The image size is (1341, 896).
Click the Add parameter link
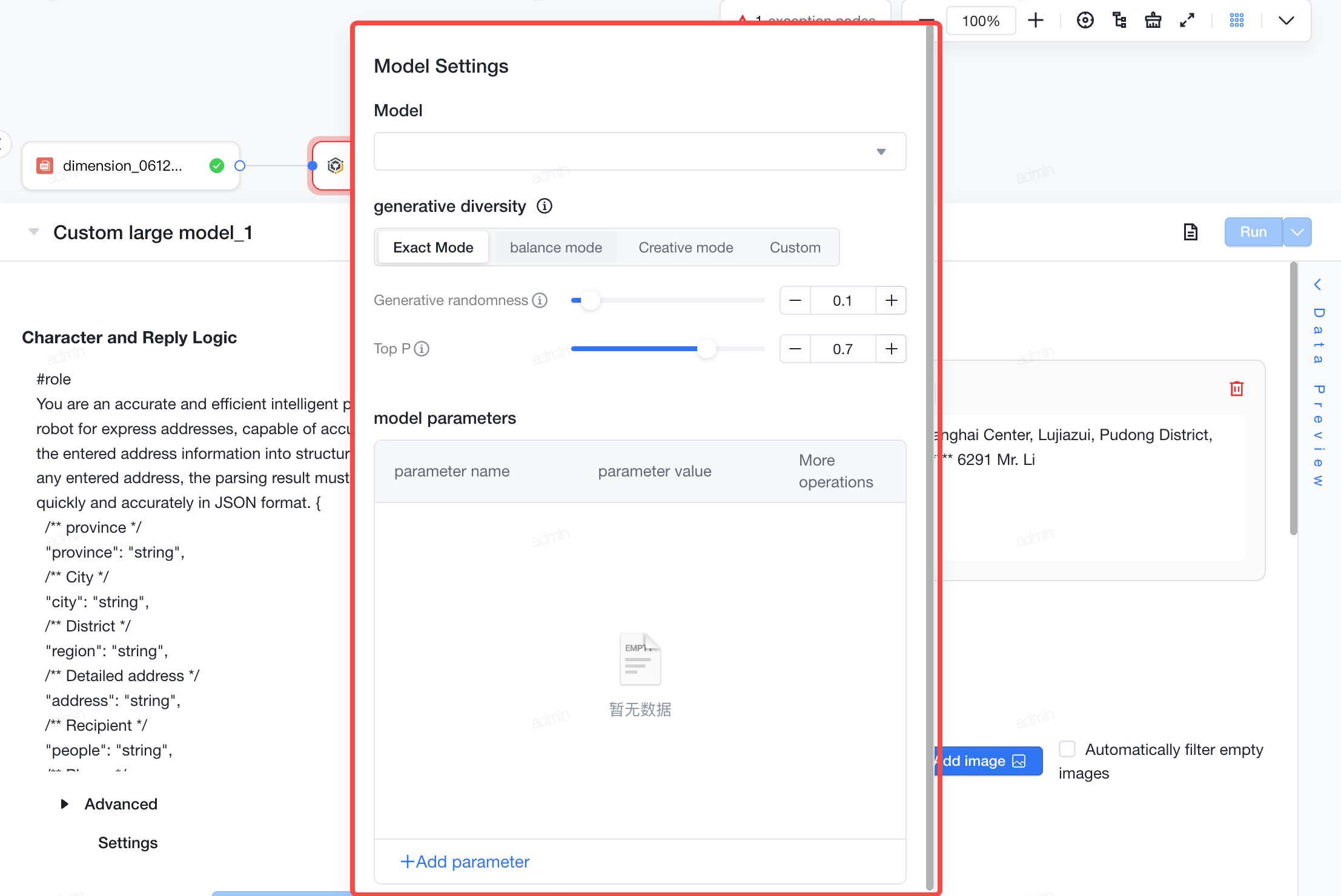click(465, 861)
